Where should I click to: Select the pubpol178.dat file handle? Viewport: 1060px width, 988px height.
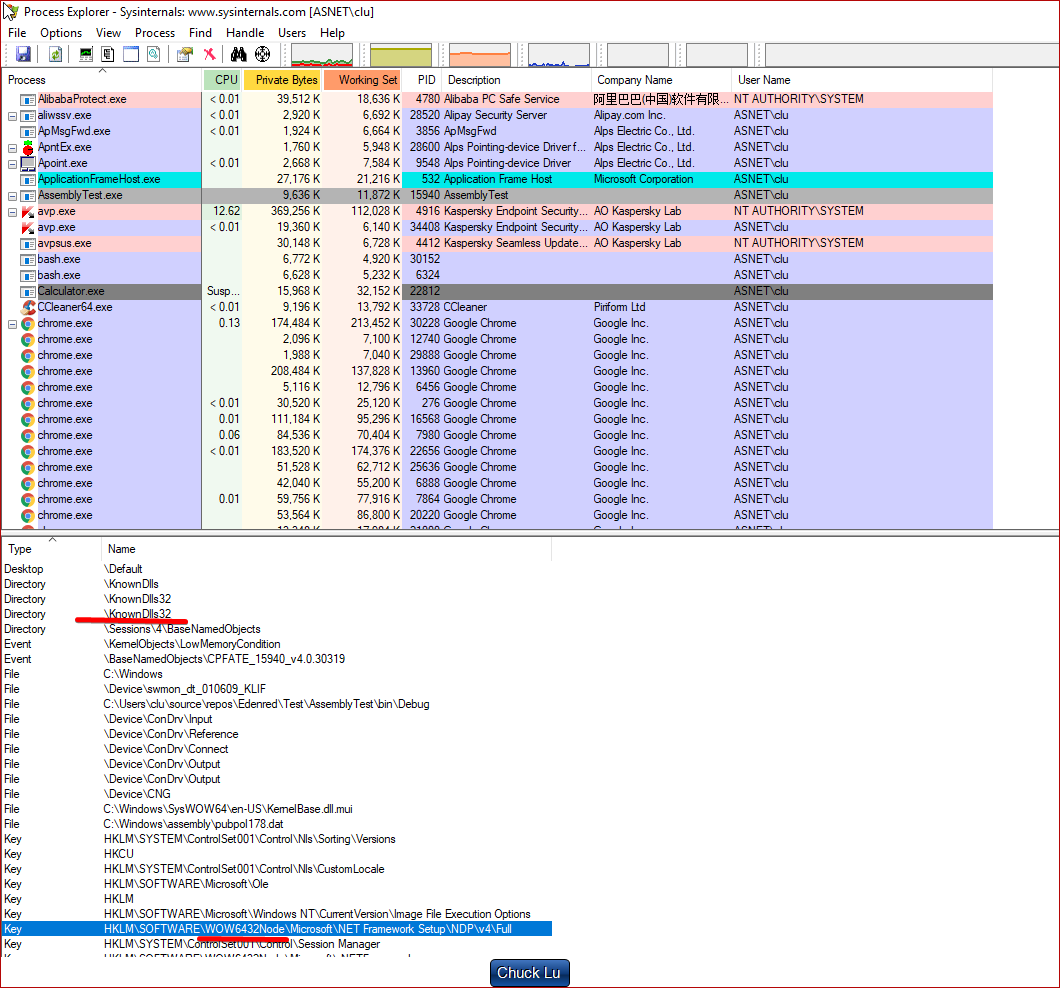point(277,824)
